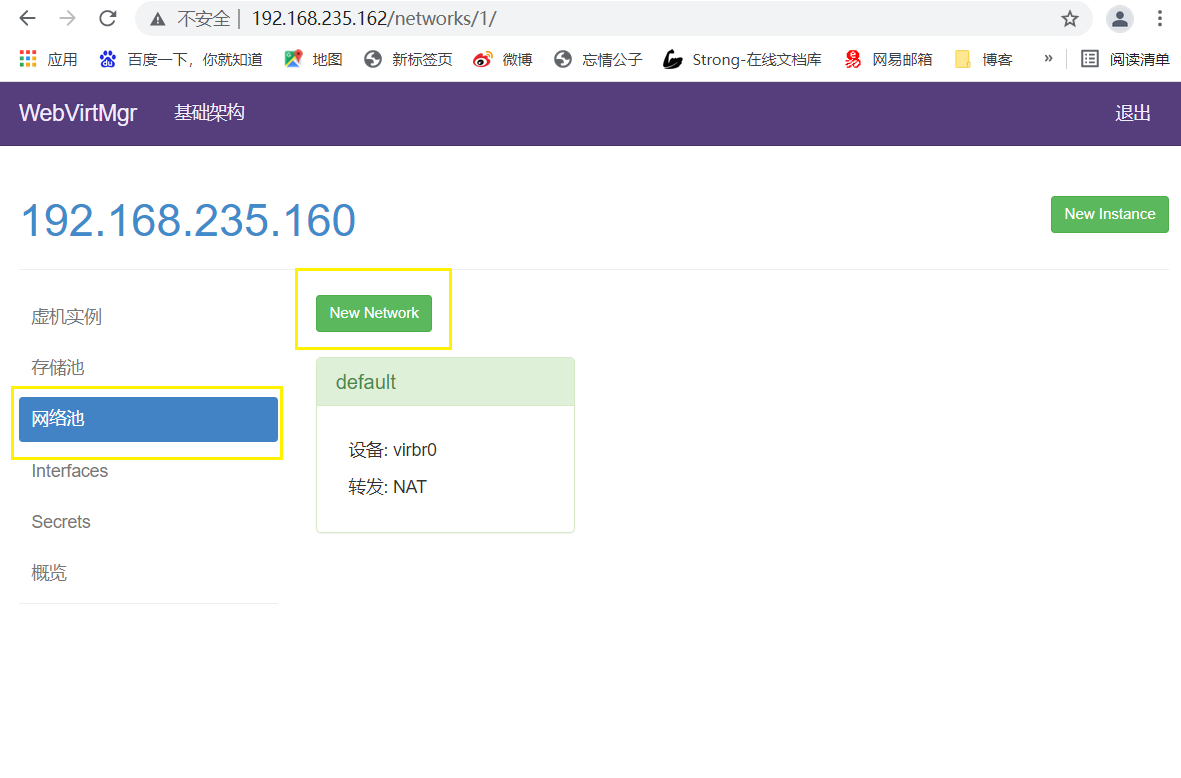
Task: Select Interfaces in the sidebar
Action: [148, 471]
